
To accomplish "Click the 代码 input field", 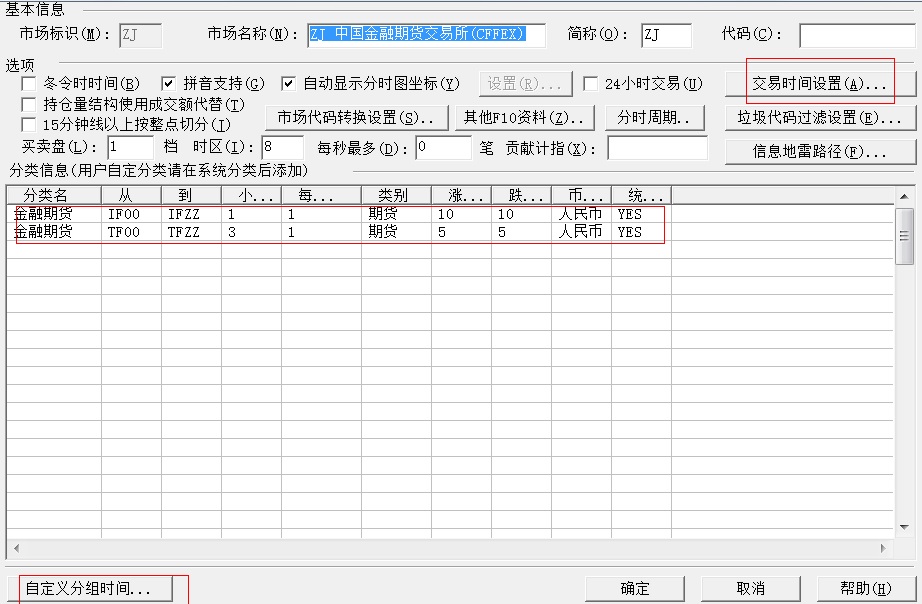I will point(857,35).
